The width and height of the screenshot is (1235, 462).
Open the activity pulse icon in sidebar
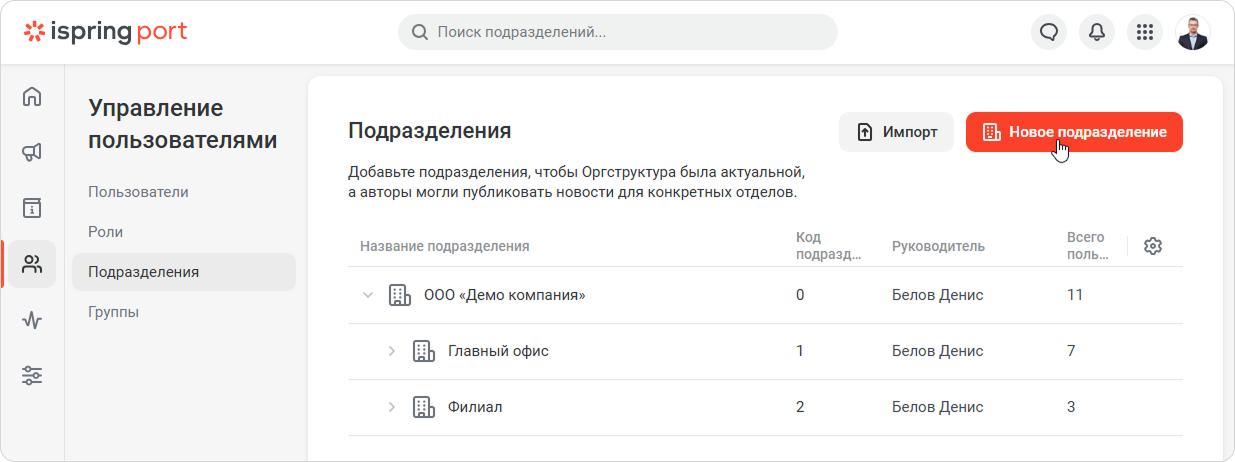tap(32, 320)
